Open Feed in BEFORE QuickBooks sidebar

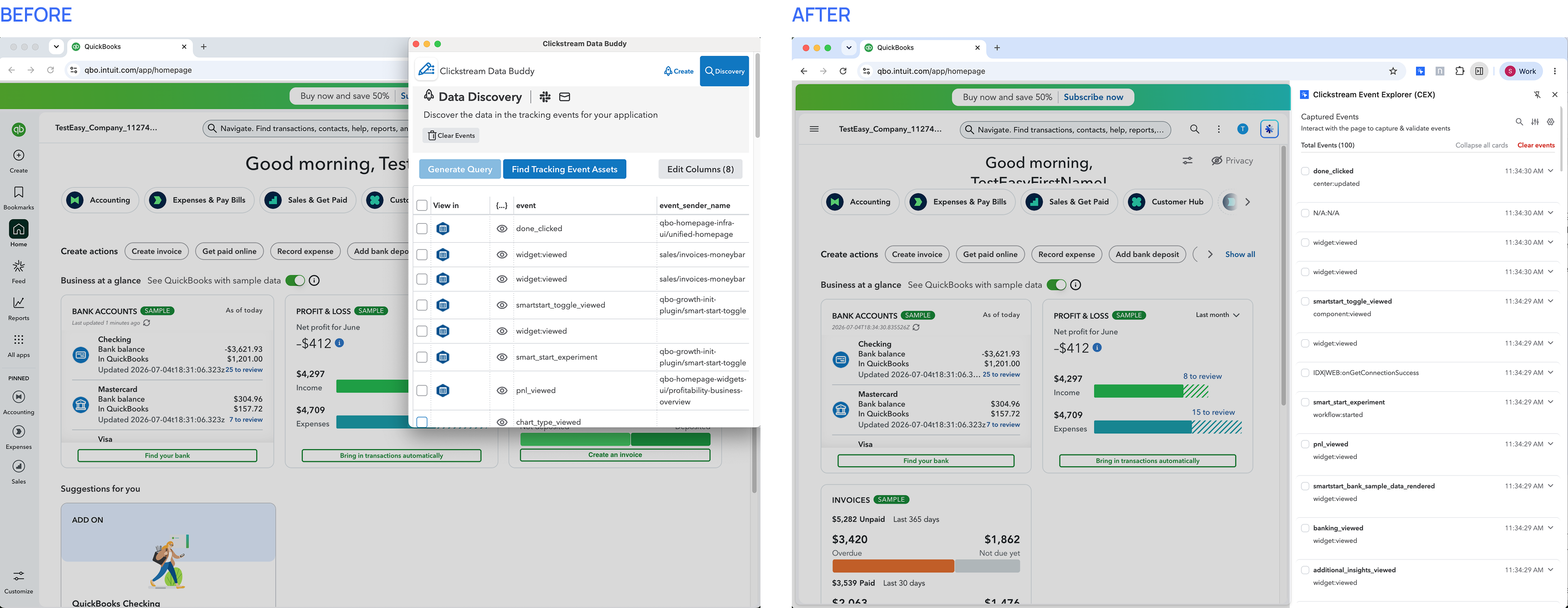click(x=19, y=272)
